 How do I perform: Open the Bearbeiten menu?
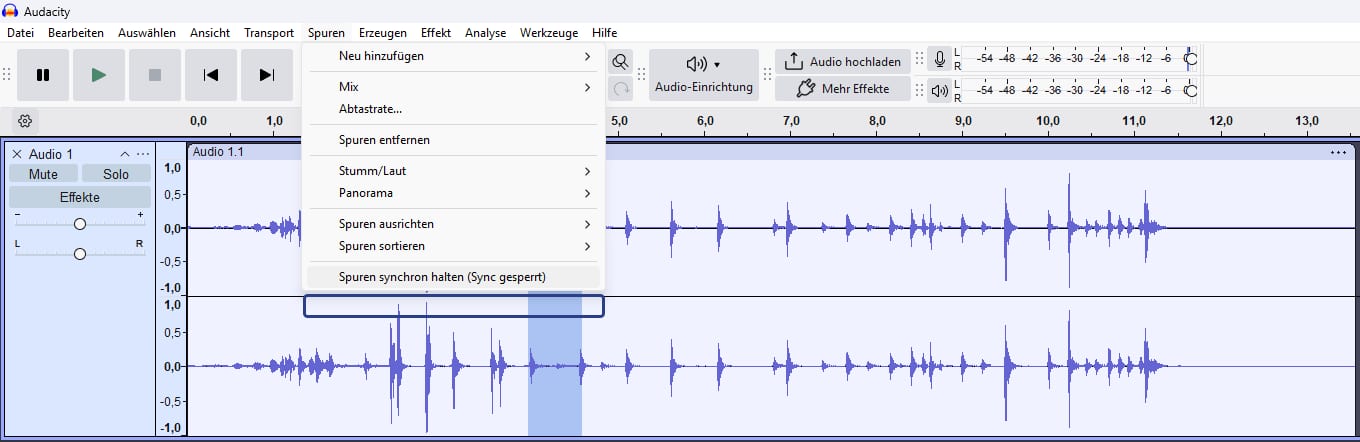coord(76,33)
